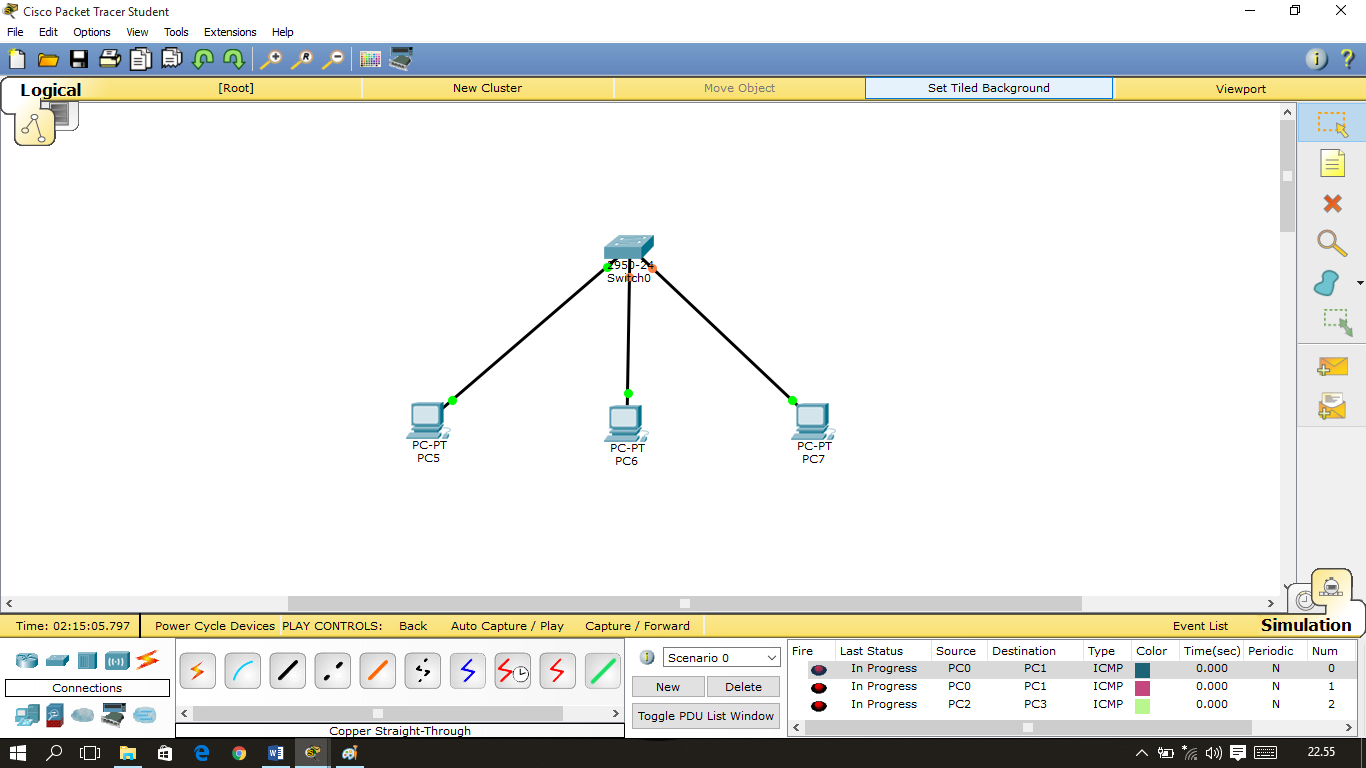Expand the draw shape tool options arrow
Screen dimensions: 1366x768
point(1358,283)
